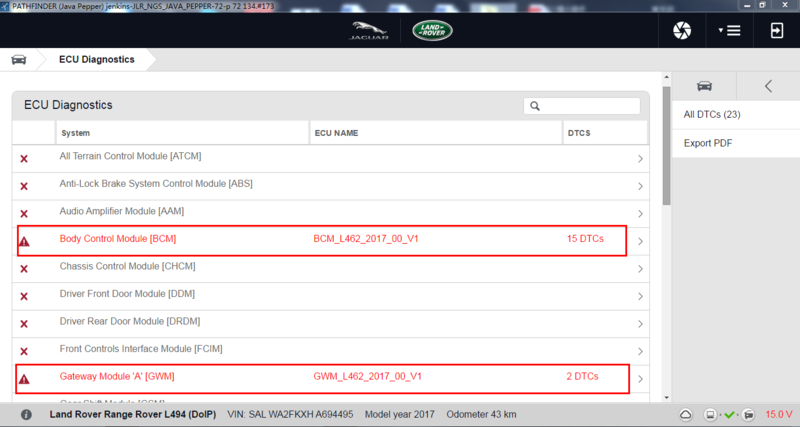The width and height of the screenshot is (800, 427).
Task: Open All DTCs (23) list
Action: 712,115
